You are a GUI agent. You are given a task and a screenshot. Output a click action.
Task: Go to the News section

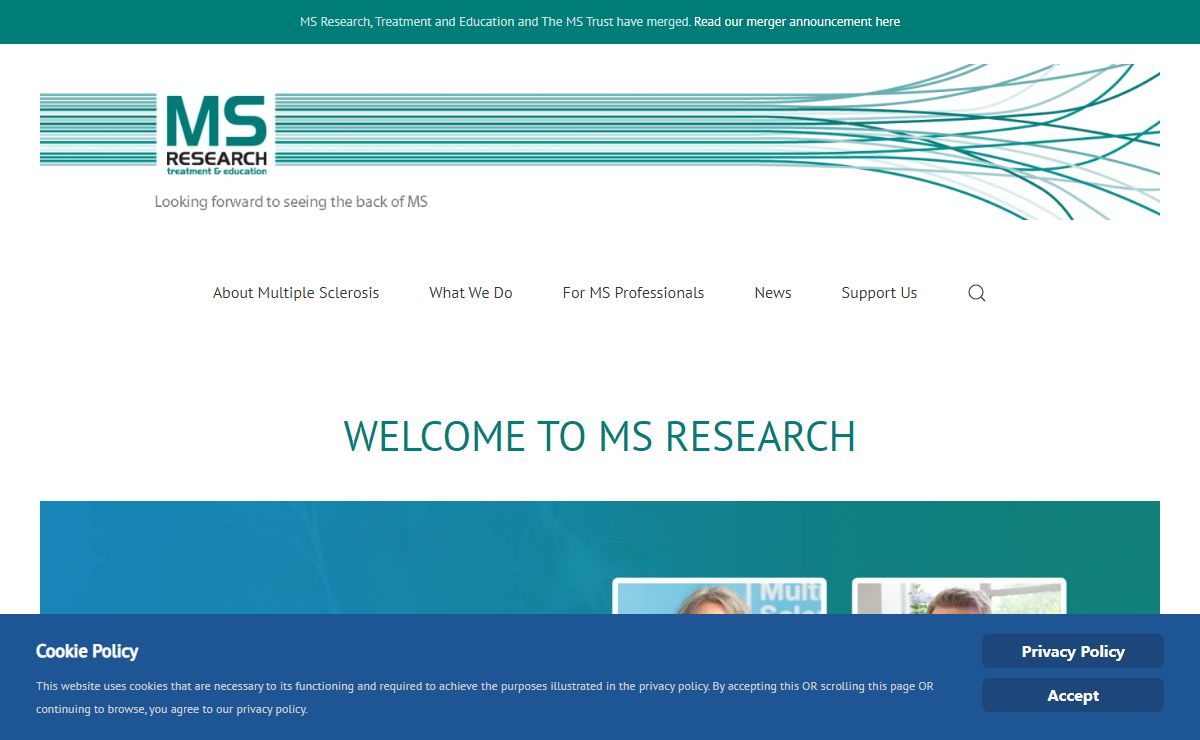tap(773, 293)
